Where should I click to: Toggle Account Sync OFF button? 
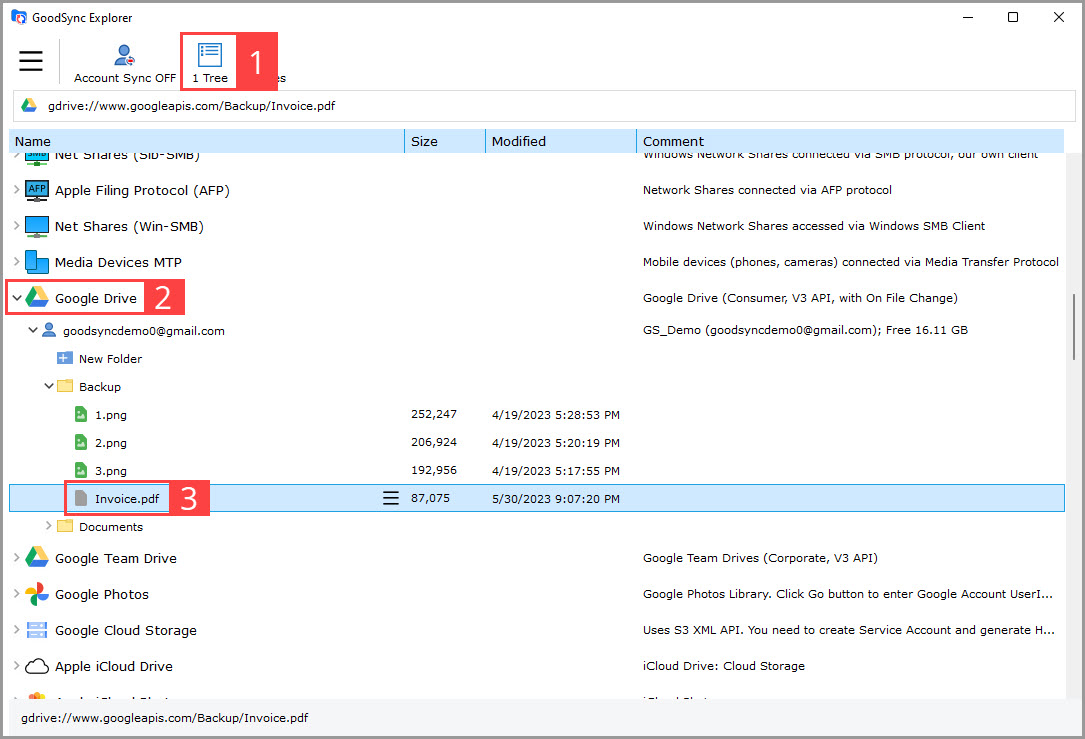125,64
